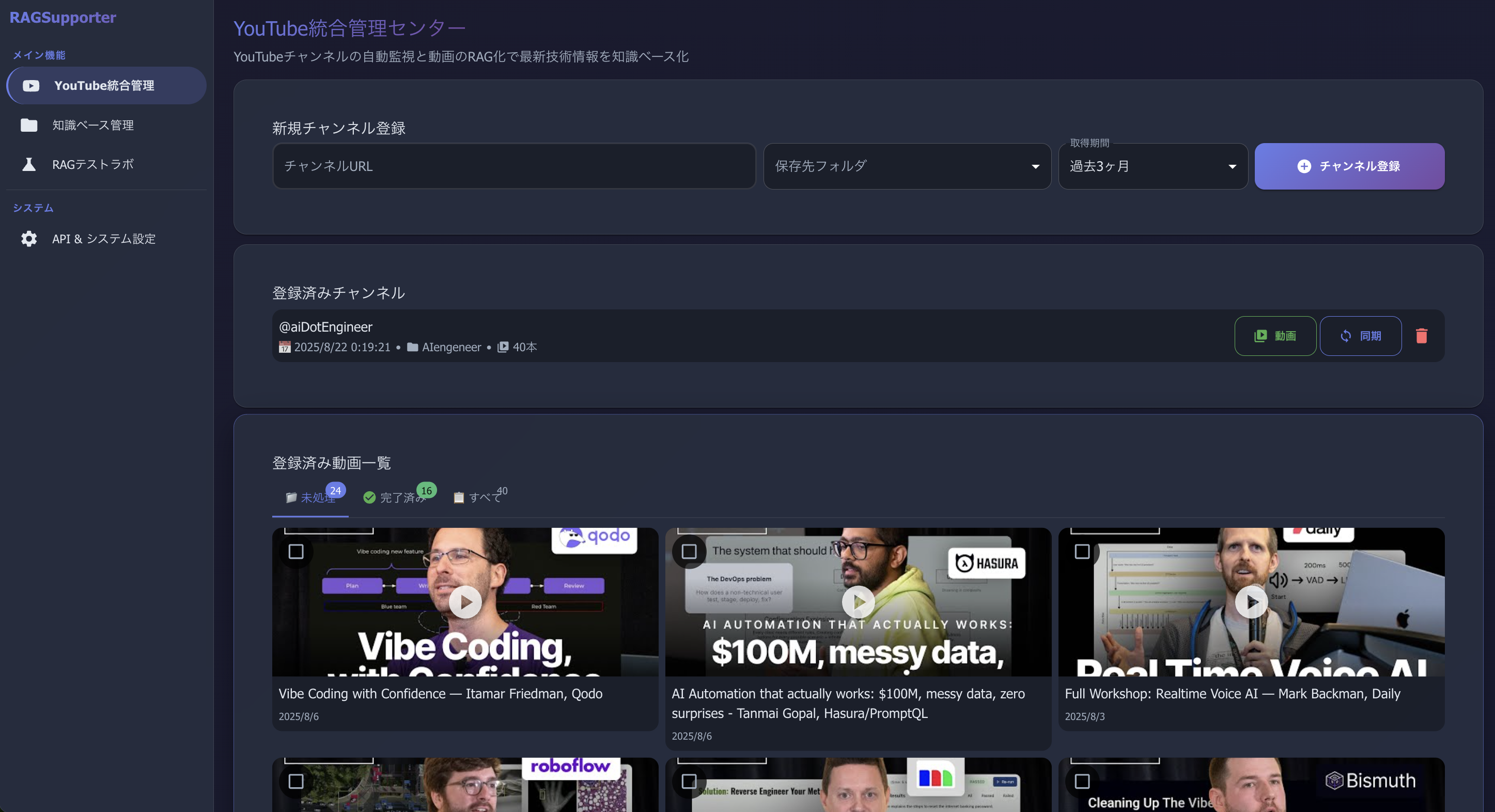Click the plus icon on チャンネル登録 button
Screen dimensions: 1495x812
(x=1304, y=166)
